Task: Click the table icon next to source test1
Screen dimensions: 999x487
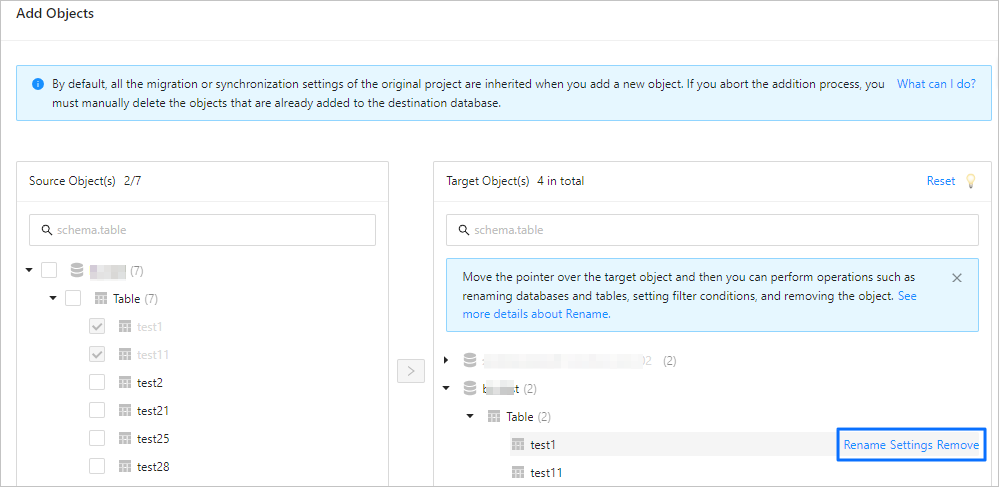Action: click(125, 326)
